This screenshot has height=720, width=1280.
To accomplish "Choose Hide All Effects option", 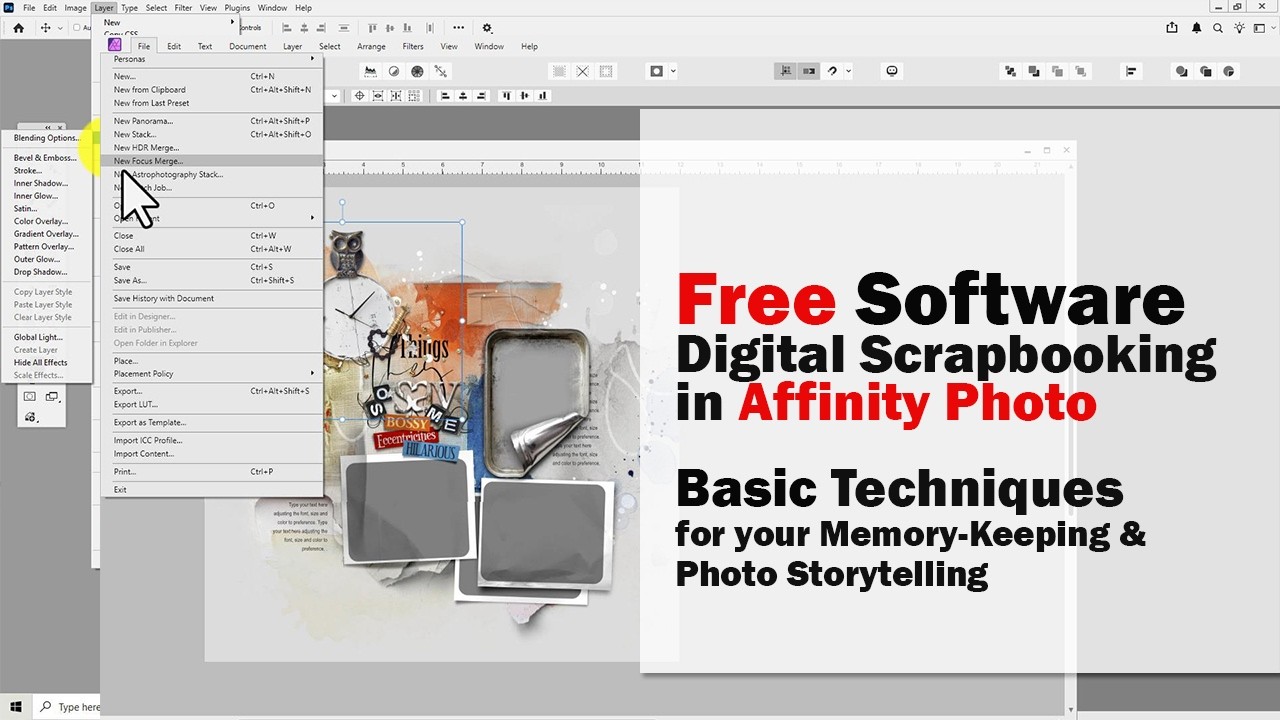I will 47,363.
